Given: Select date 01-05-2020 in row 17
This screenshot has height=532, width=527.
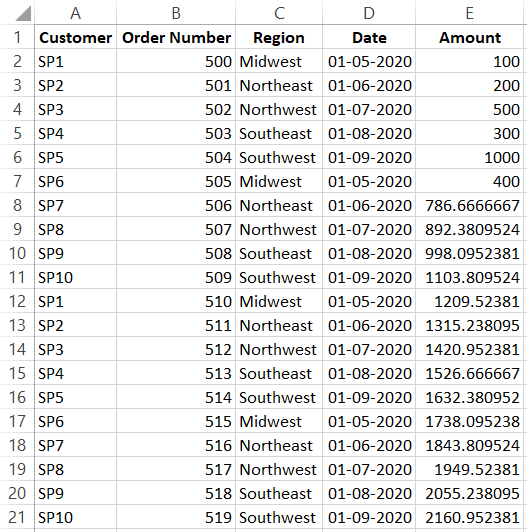Looking at the screenshot, I should (369, 421).
